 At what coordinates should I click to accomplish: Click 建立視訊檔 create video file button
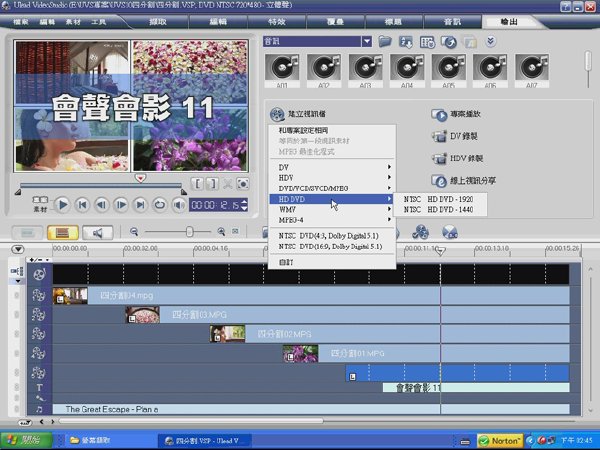point(298,114)
